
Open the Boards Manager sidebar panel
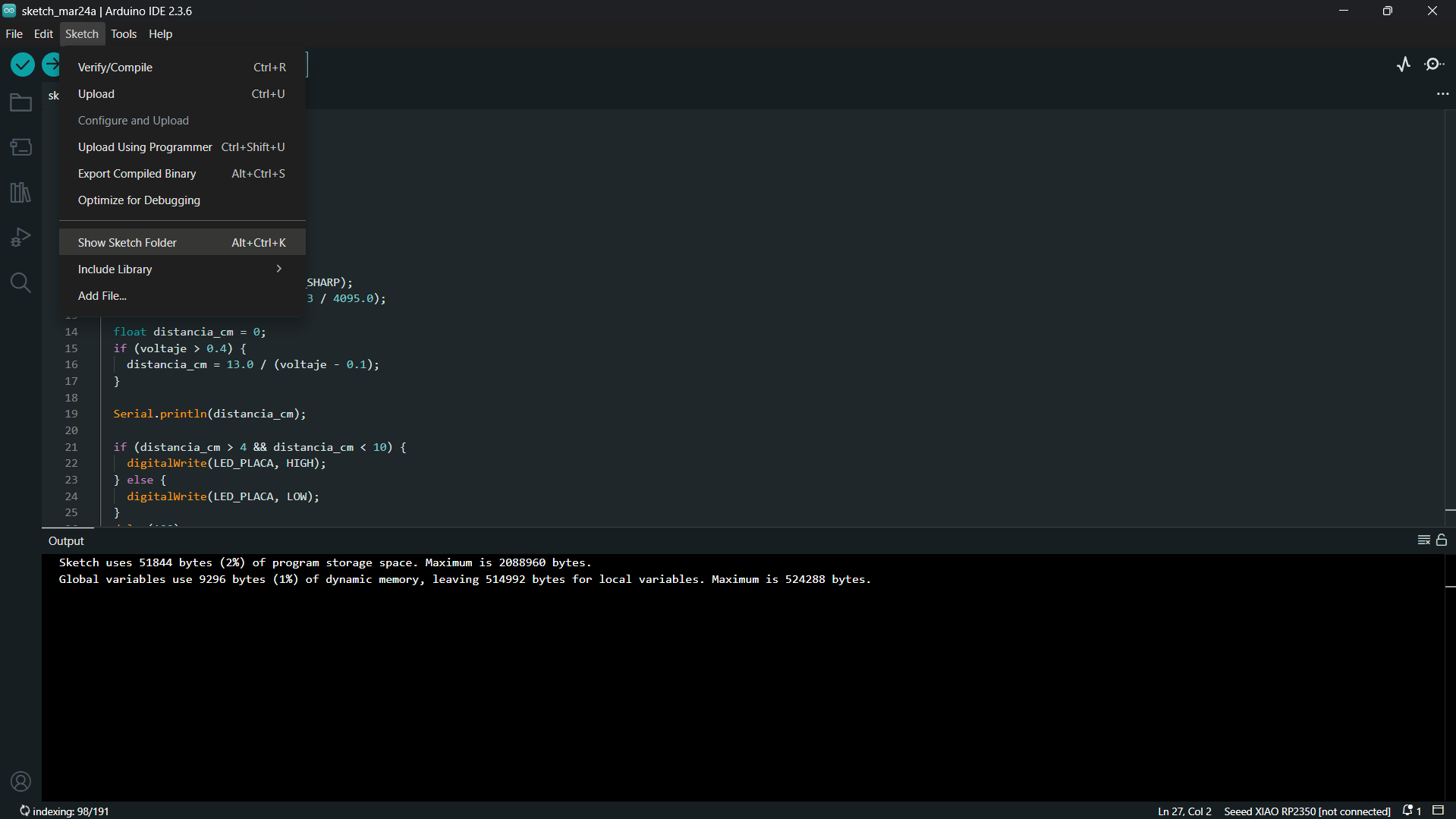[20, 147]
